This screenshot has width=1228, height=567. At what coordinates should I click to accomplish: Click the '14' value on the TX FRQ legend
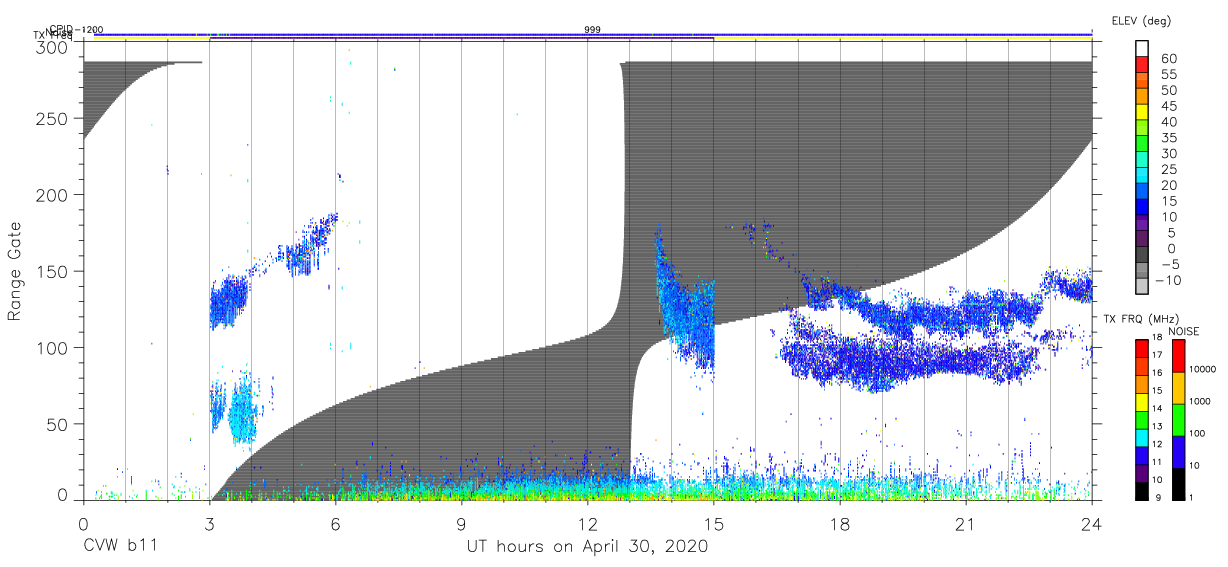[1158, 408]
